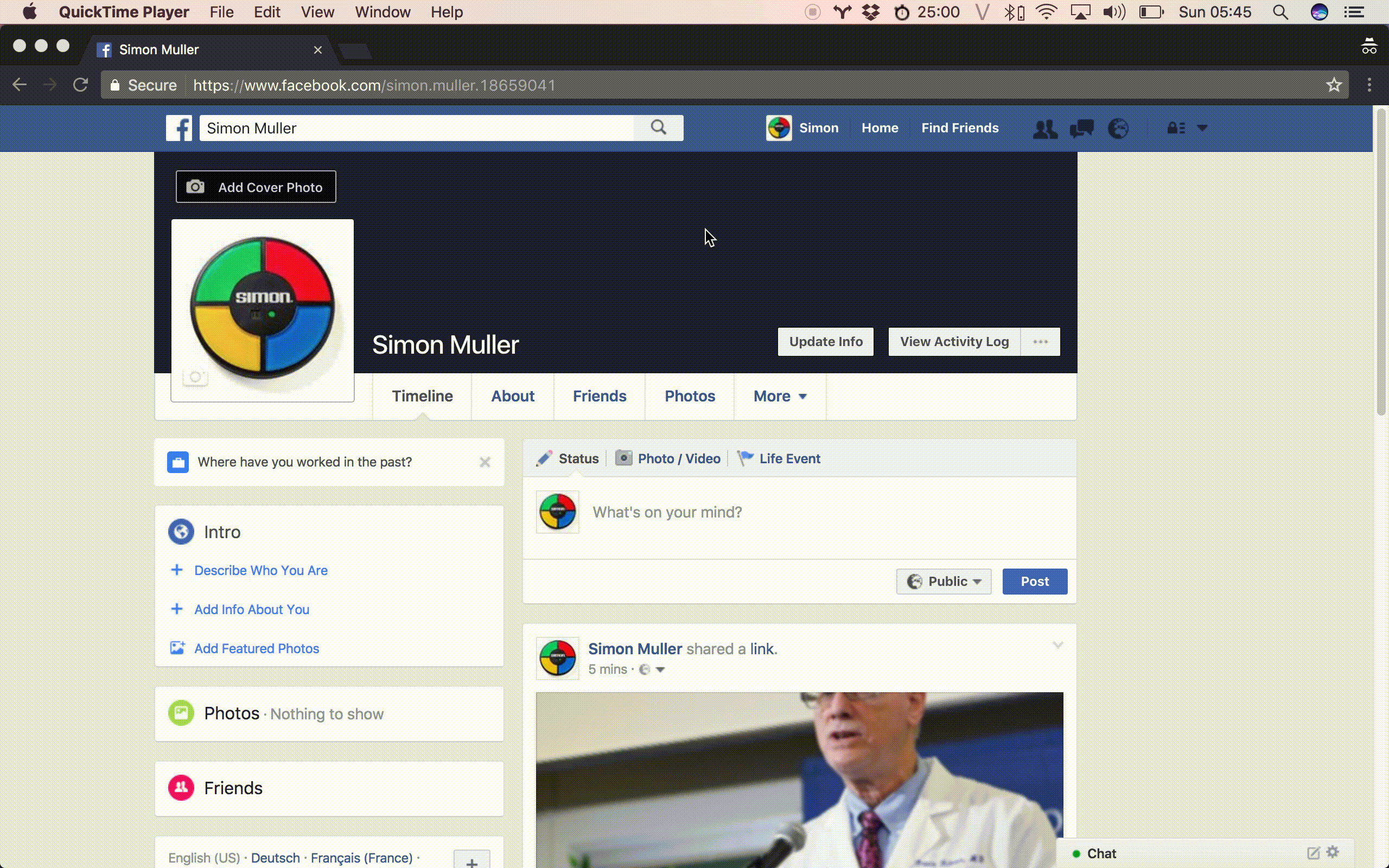
Task: Click Describe Who You Are link
Action: tap(260, 571)
